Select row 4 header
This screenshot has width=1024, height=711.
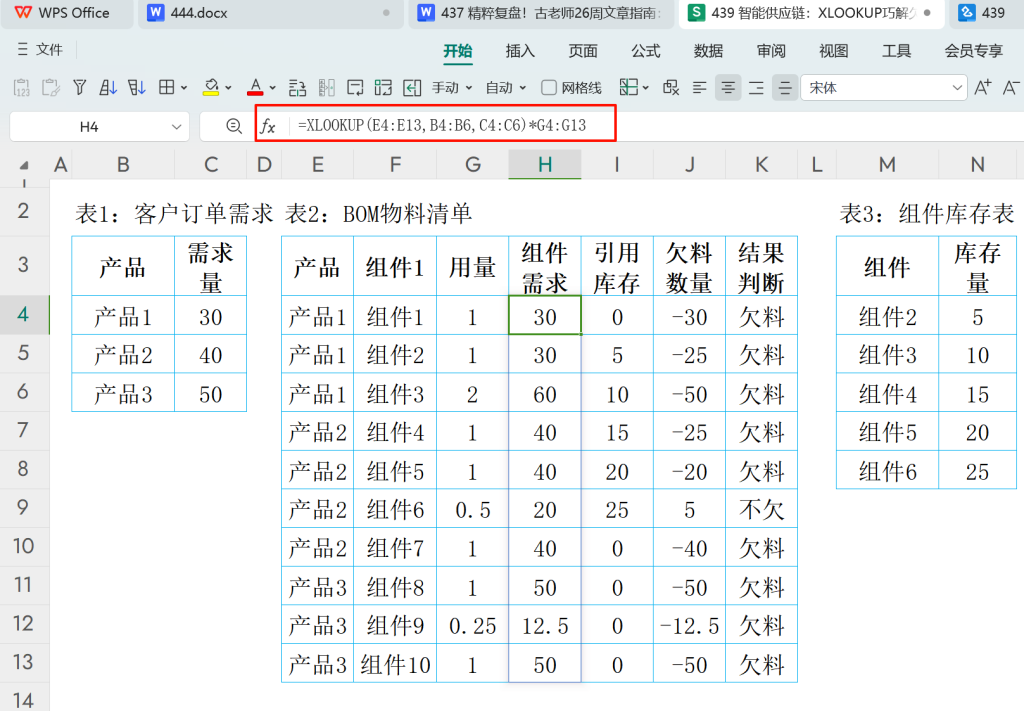[24, 315]
